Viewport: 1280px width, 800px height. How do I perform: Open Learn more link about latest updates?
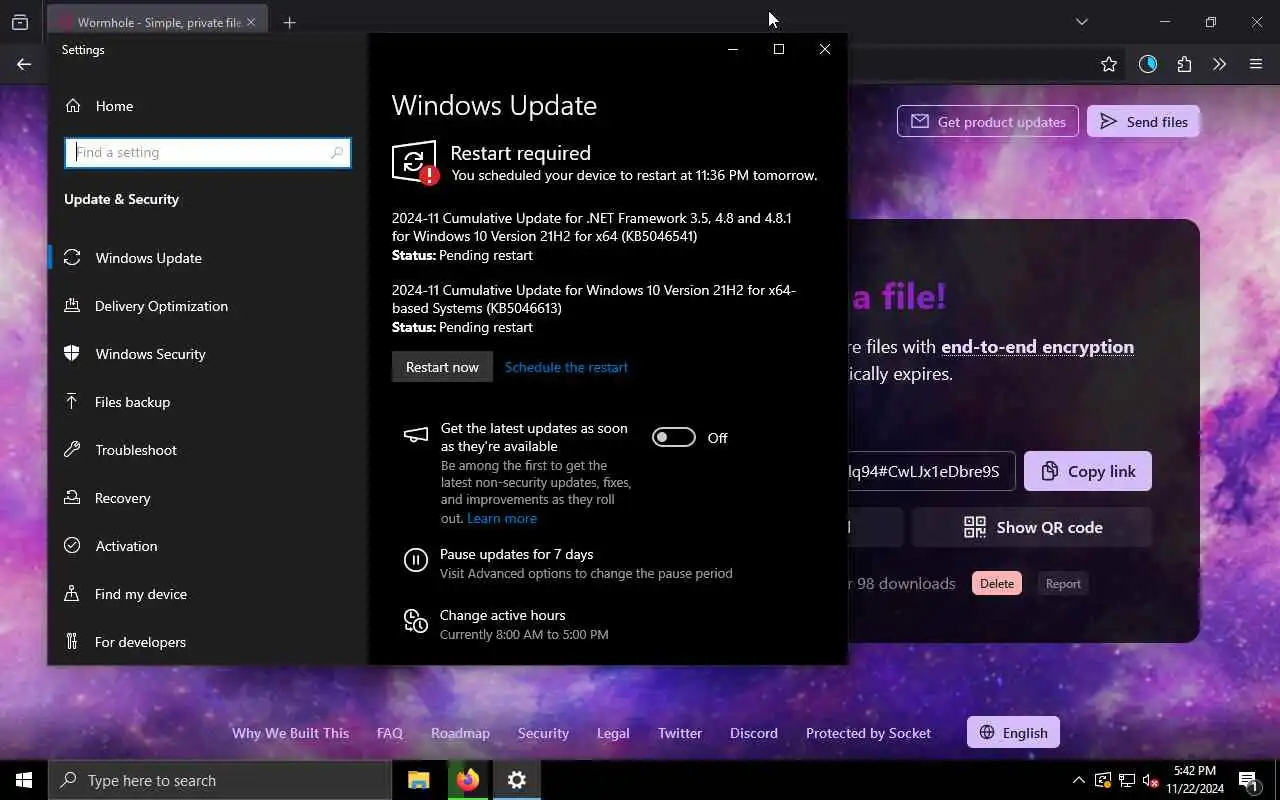[x=502, y=518]
